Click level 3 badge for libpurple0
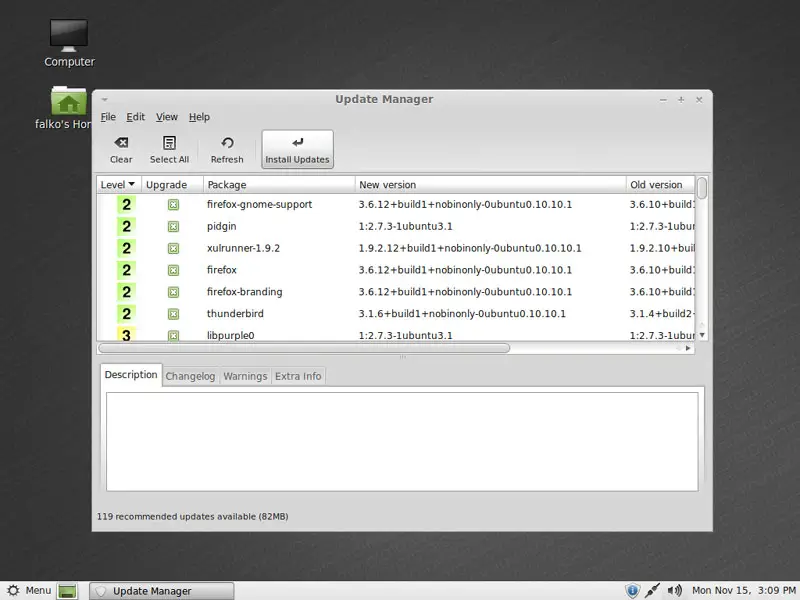Screen dimensions: 800x600 click(126, 335)
